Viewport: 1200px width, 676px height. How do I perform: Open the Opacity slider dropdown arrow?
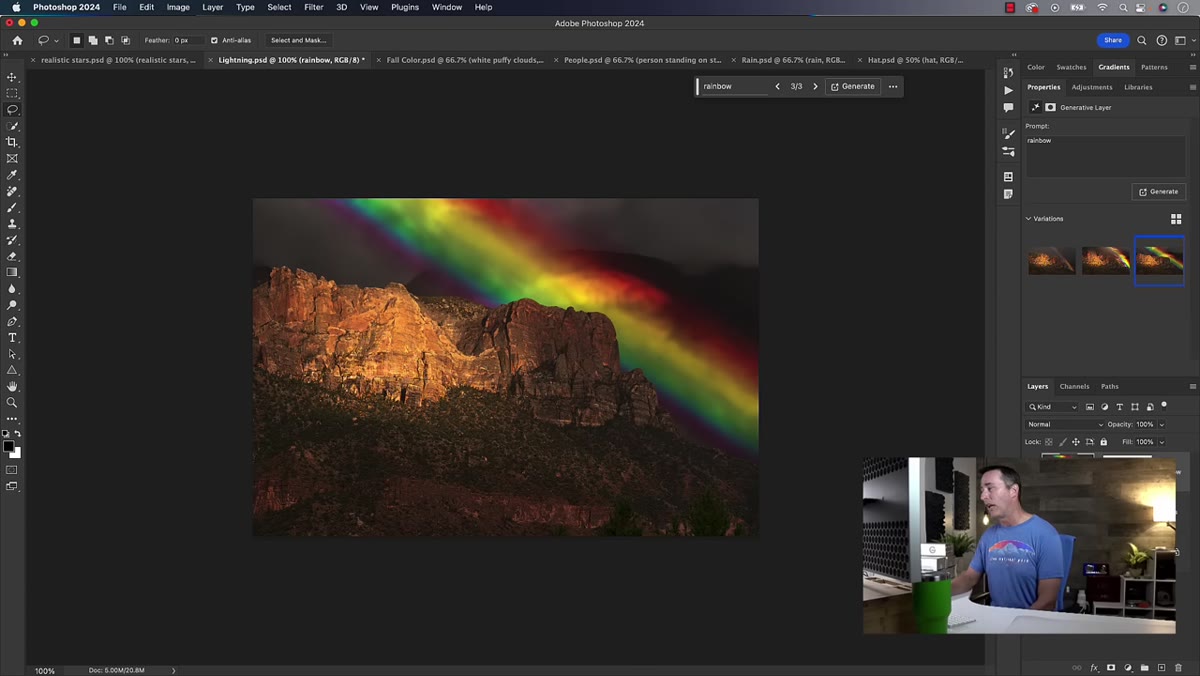pyautogui.click(x=1161, y=424)
